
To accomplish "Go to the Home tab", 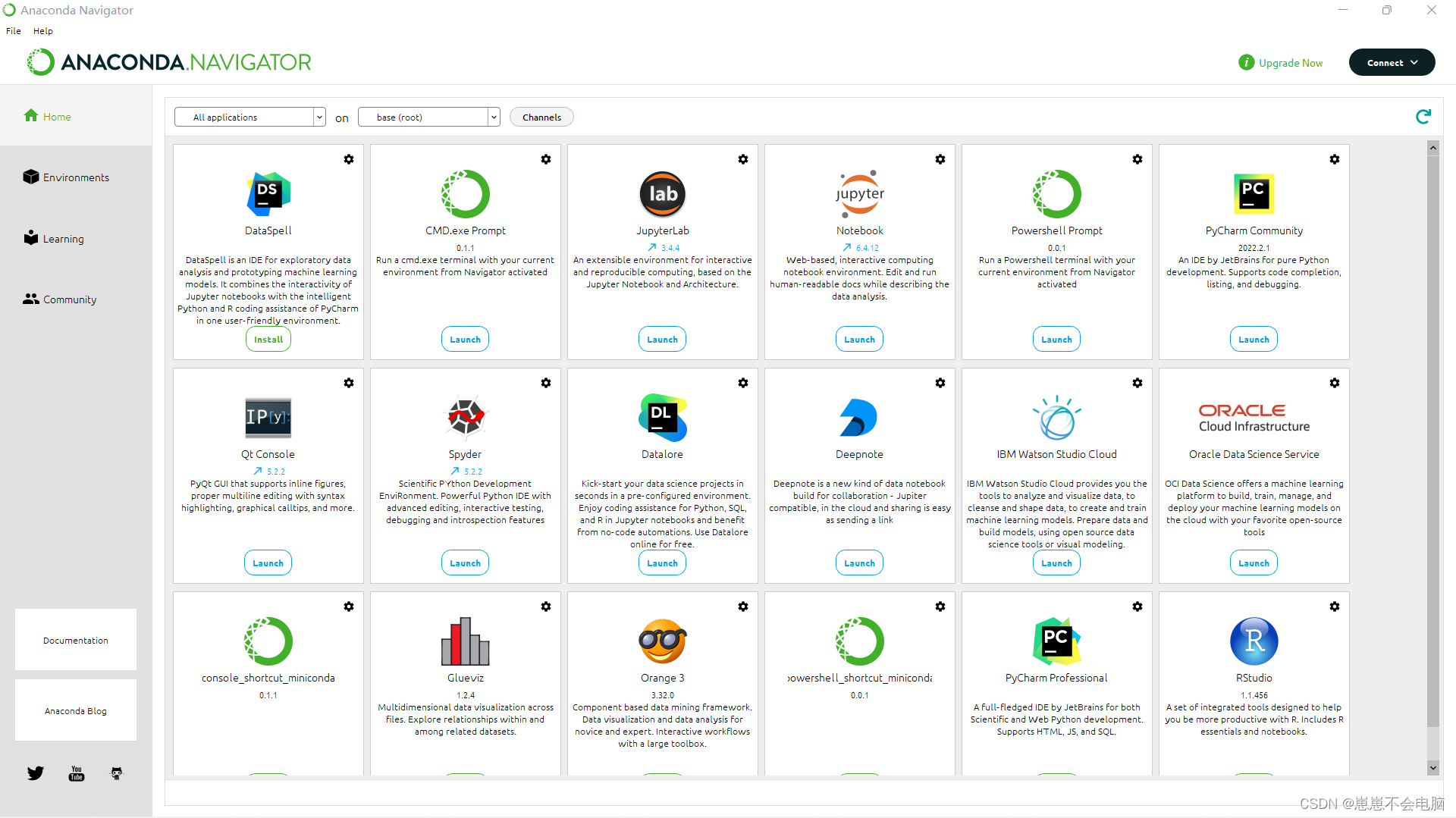I will pos(76,116).
